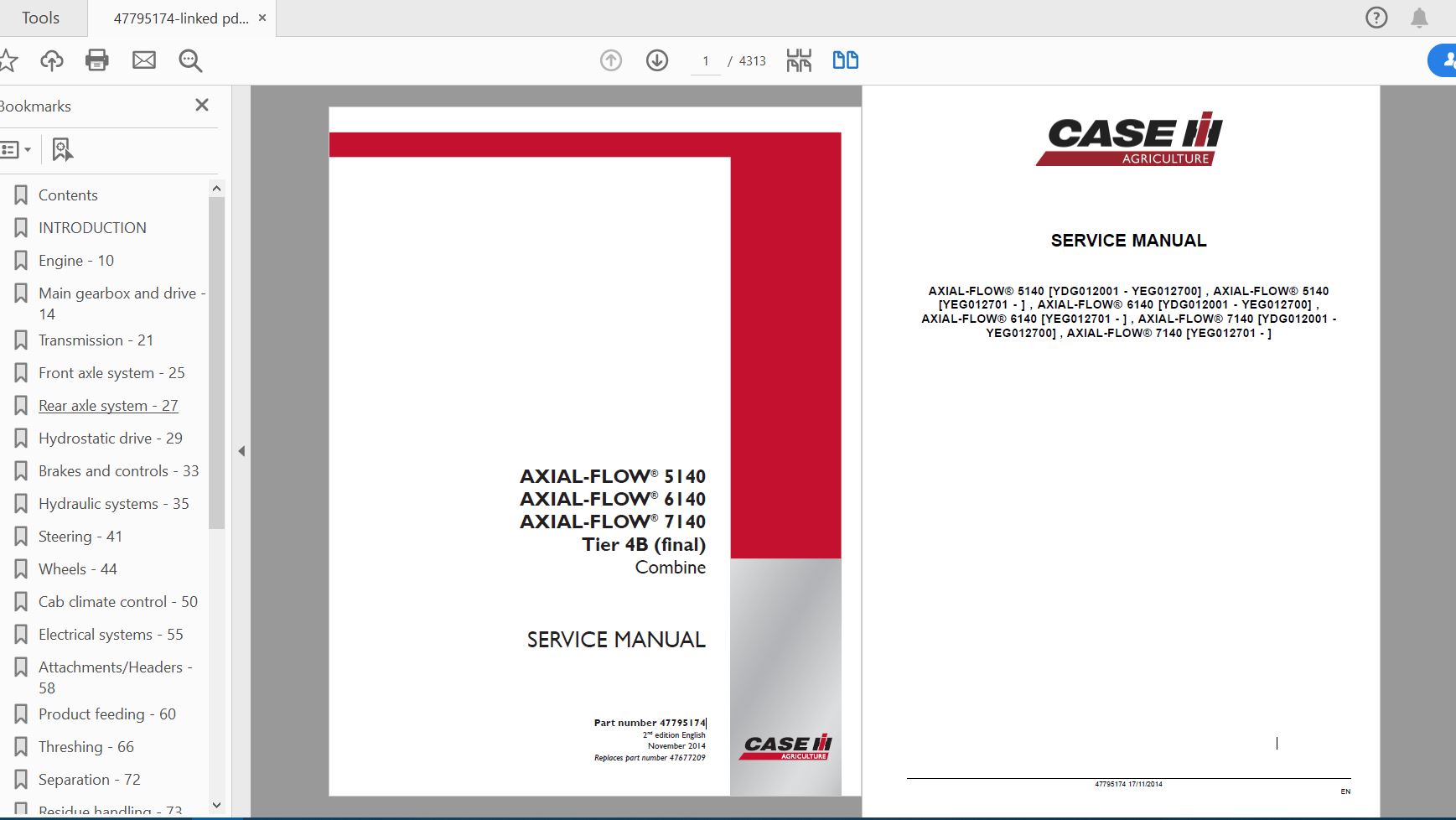Select the 47795174-linked pdf tab
Viewport: 1456px width, 820px height.
point(181,18)
